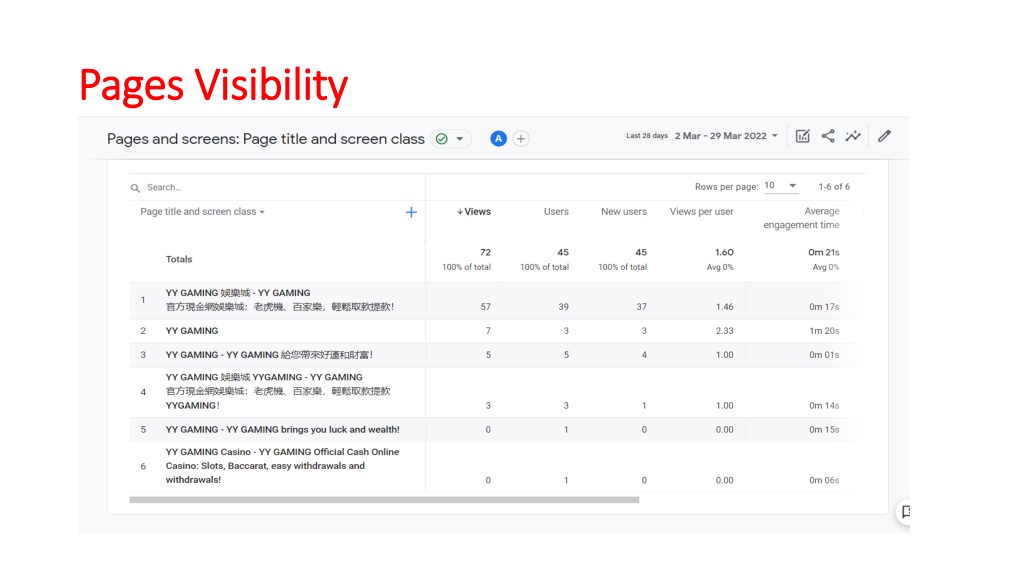The image size is (1024, 576).
Task: Click report title 'Pages and screens: Page title and screen class'
Action: click(266, 139)
